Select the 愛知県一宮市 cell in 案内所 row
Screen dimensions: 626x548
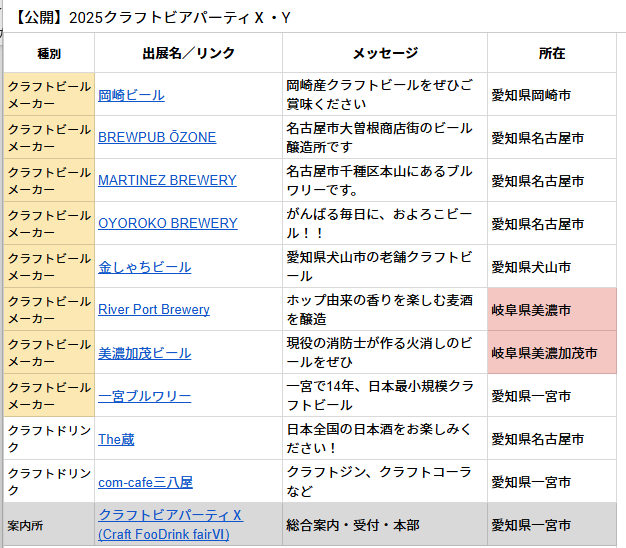552,524
